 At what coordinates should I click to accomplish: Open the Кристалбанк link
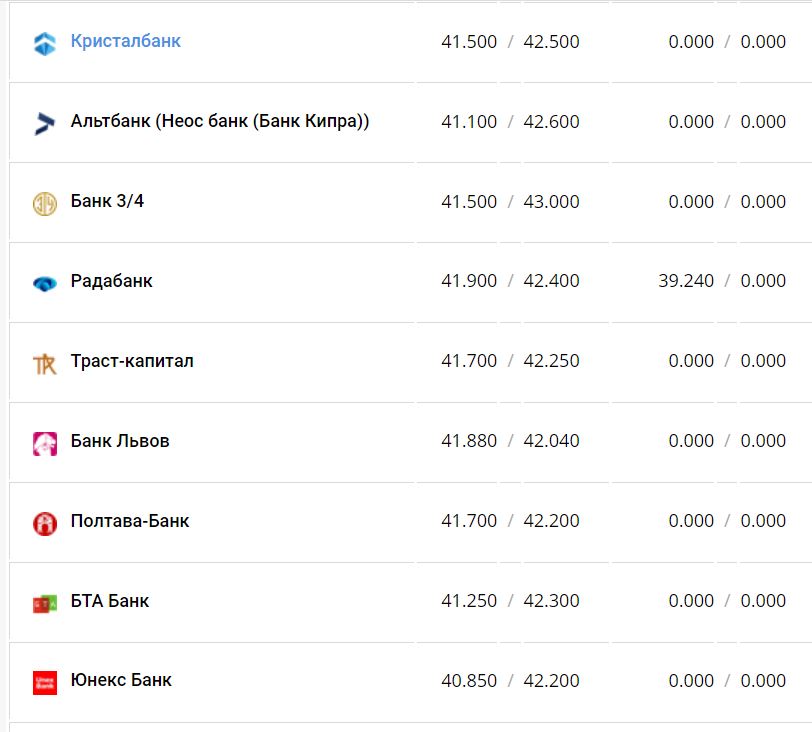[x=126, y=42]
